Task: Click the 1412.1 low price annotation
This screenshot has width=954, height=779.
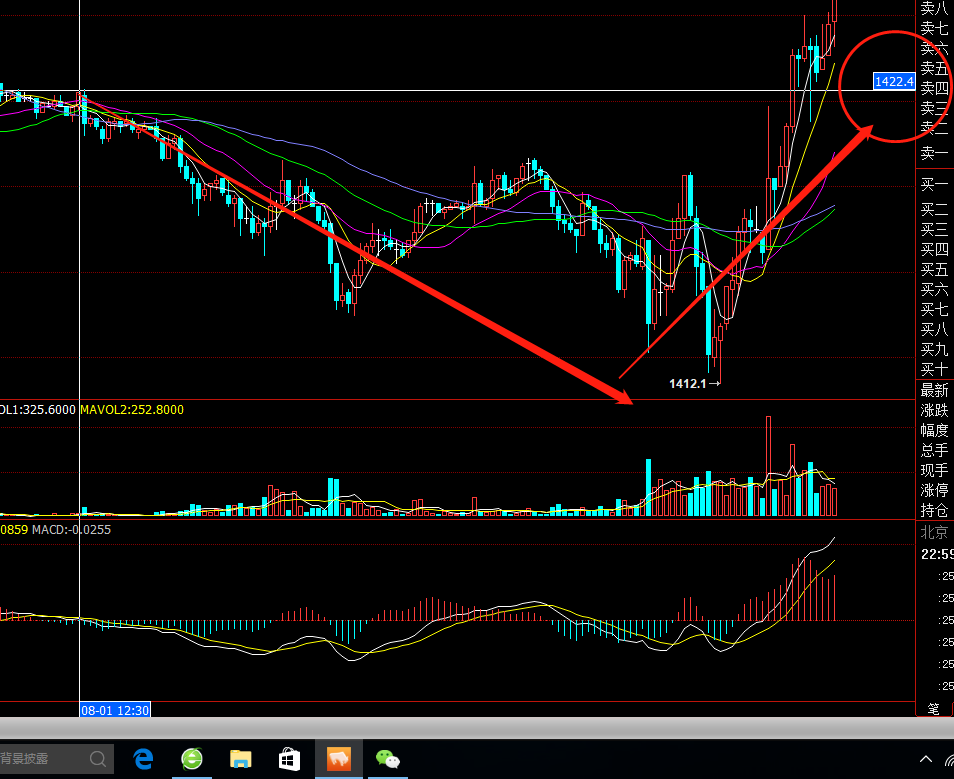Action: 688,383
